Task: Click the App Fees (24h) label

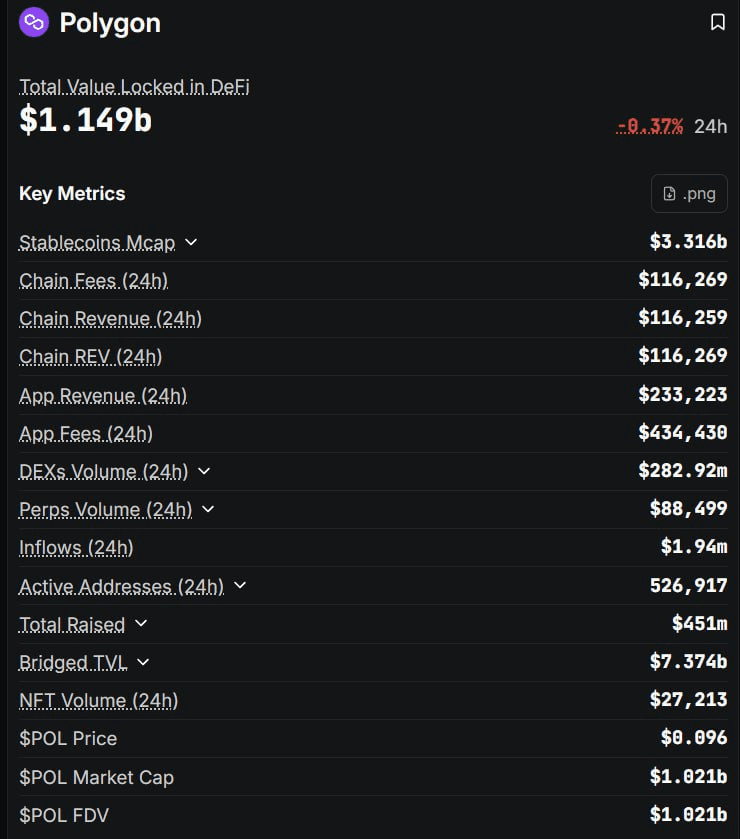Action: point(86,433)
